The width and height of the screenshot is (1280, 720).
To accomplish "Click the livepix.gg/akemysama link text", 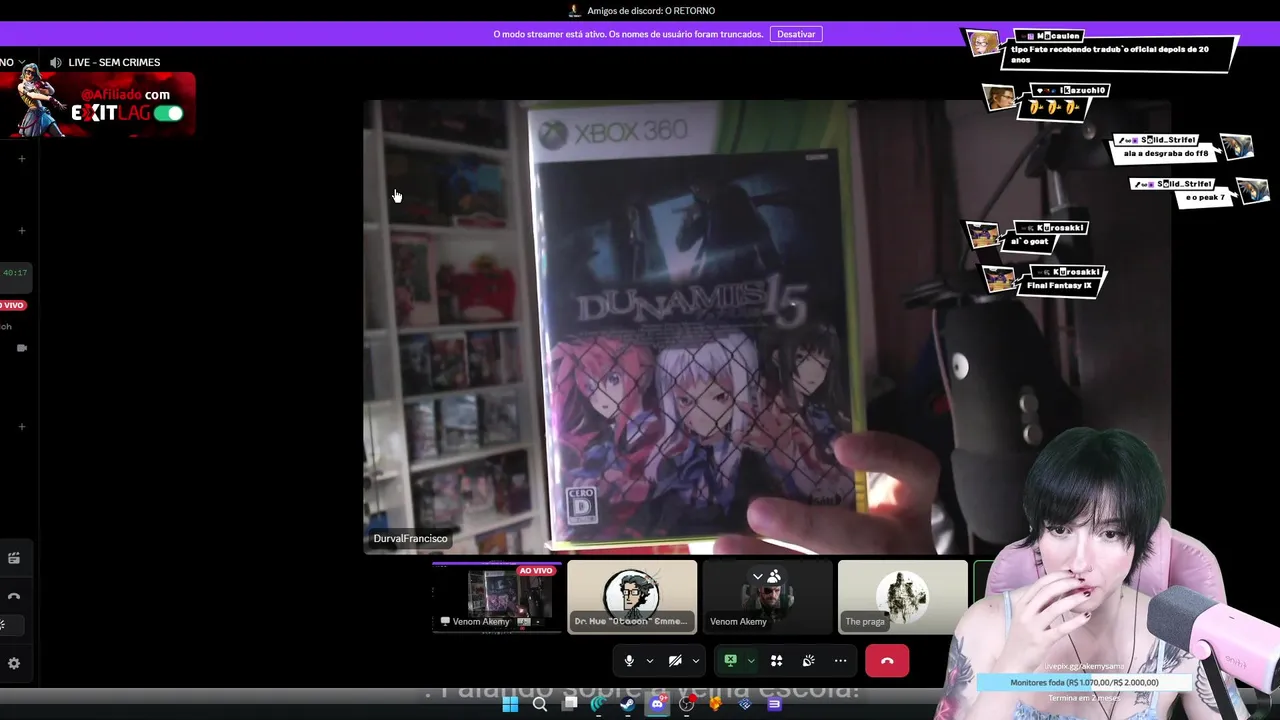I will tap(1086, 666).
